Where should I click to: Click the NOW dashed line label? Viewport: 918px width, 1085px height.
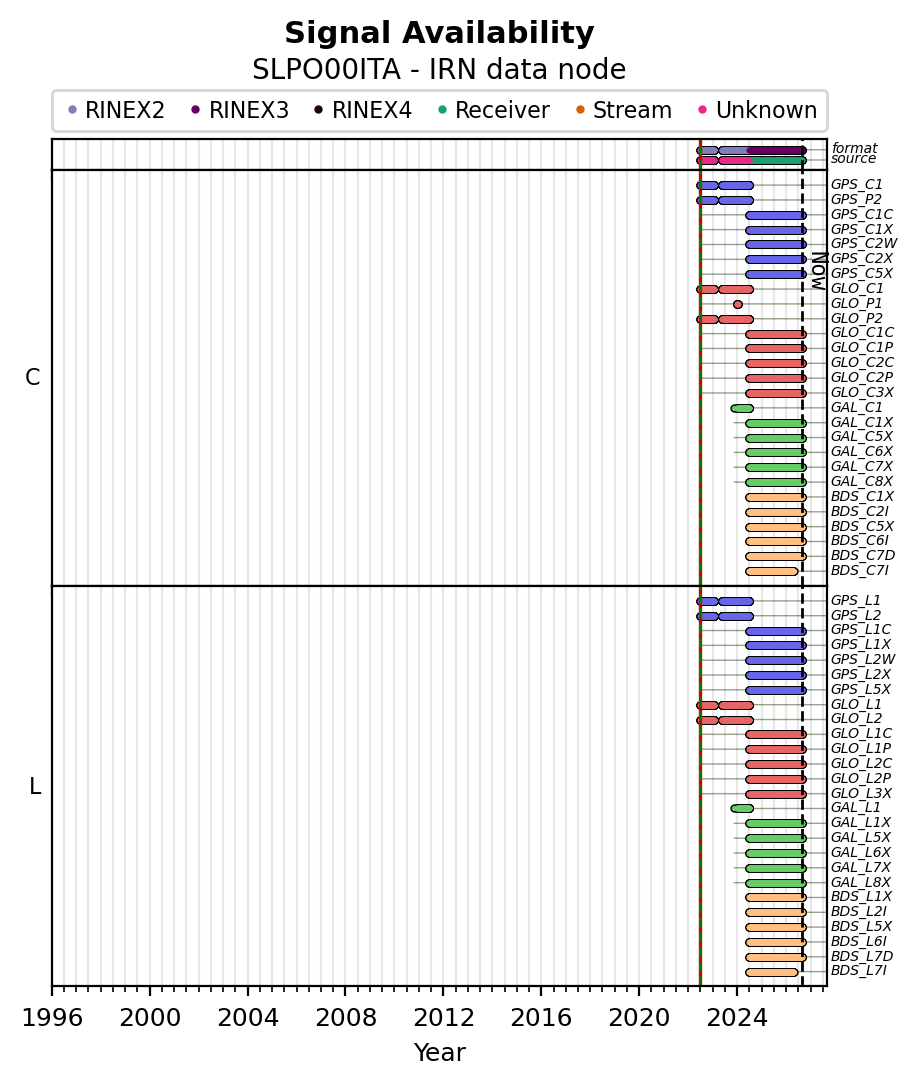coord(819,271)
